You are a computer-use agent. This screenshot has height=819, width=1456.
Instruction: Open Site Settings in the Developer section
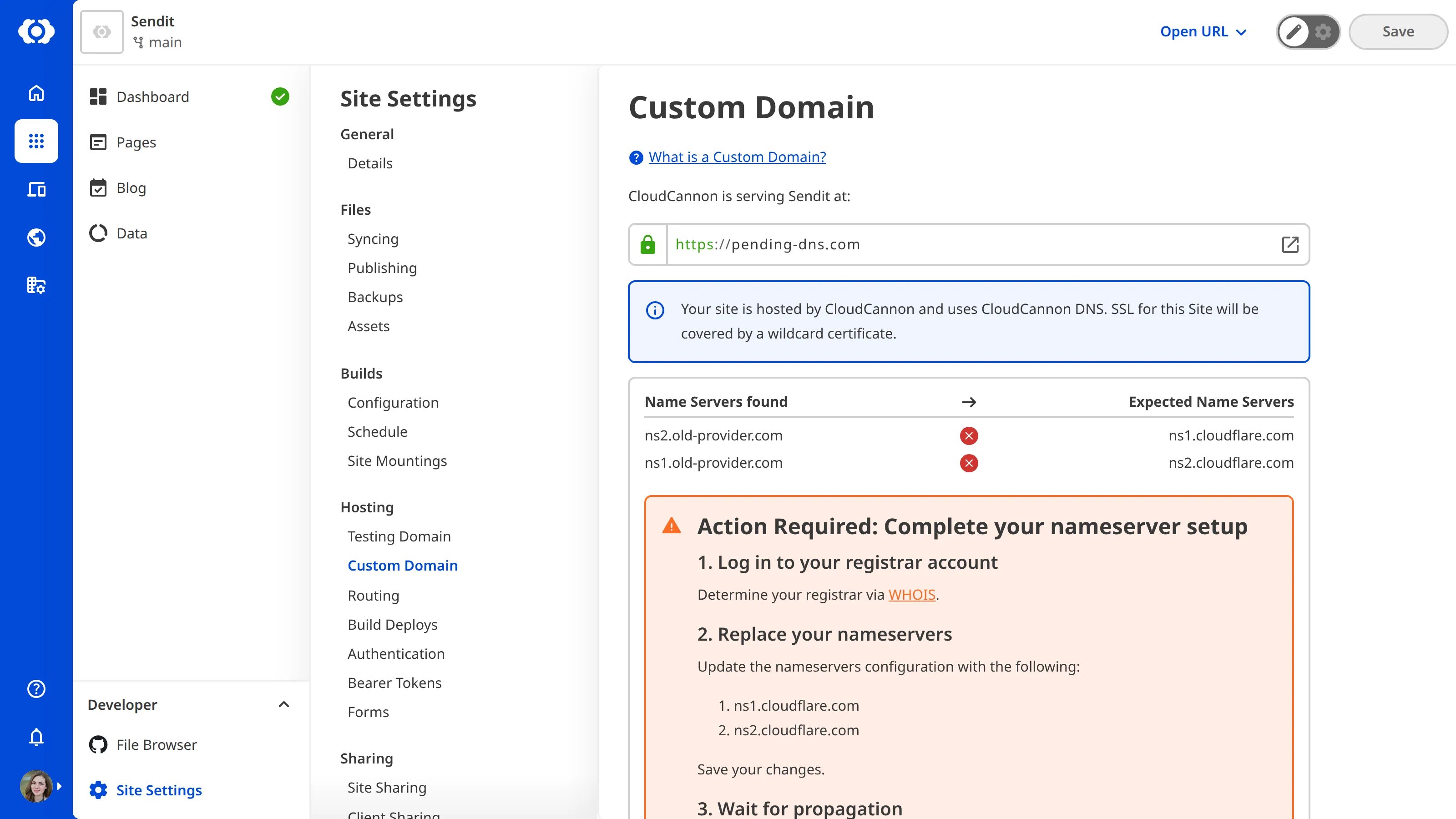pyautogui.click(x=159, y=790)
